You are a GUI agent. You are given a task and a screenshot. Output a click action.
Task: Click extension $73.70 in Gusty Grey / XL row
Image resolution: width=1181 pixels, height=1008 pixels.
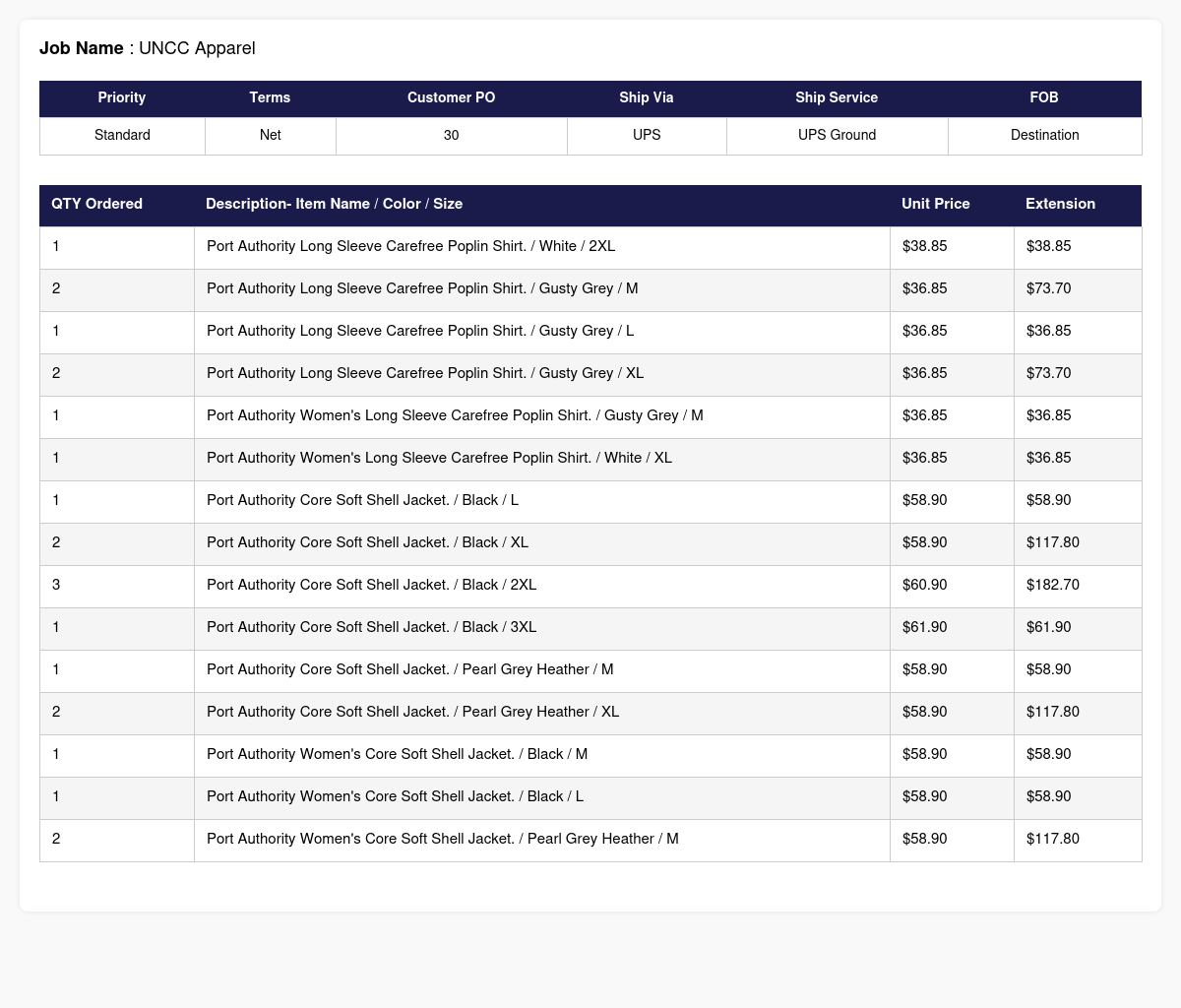click(x=1078, y=375)
